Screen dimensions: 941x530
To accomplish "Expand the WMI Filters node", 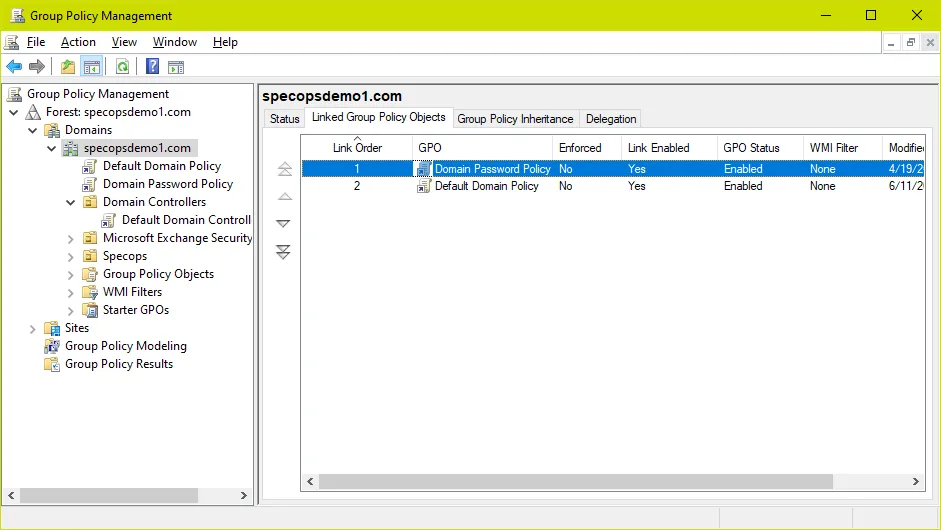I will pyautogui.click(x=70, y=293).
